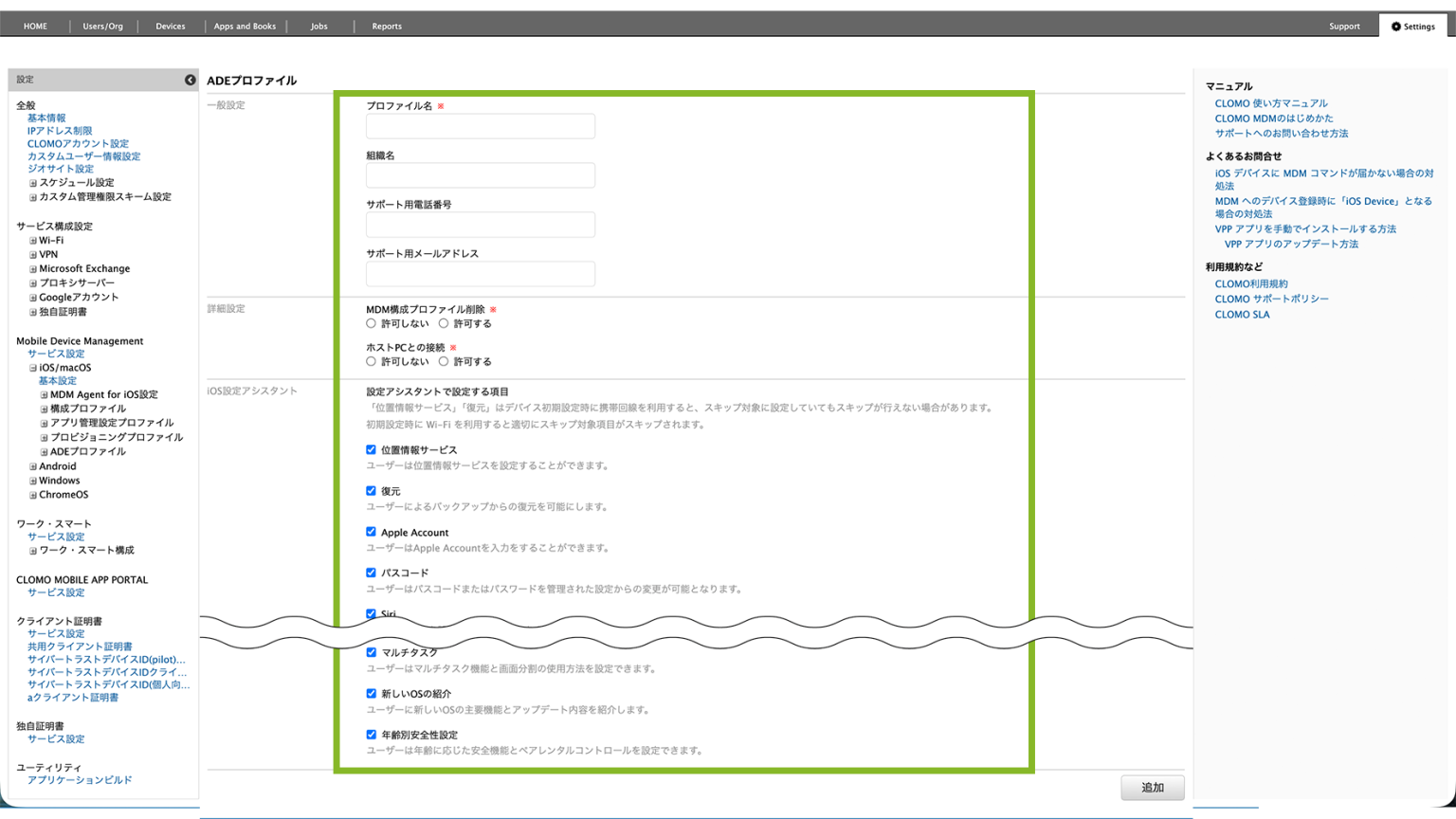1456x819 pixels.
Task: Open the Reports tab
Action: pyautogui.click(x=387, y=27)
